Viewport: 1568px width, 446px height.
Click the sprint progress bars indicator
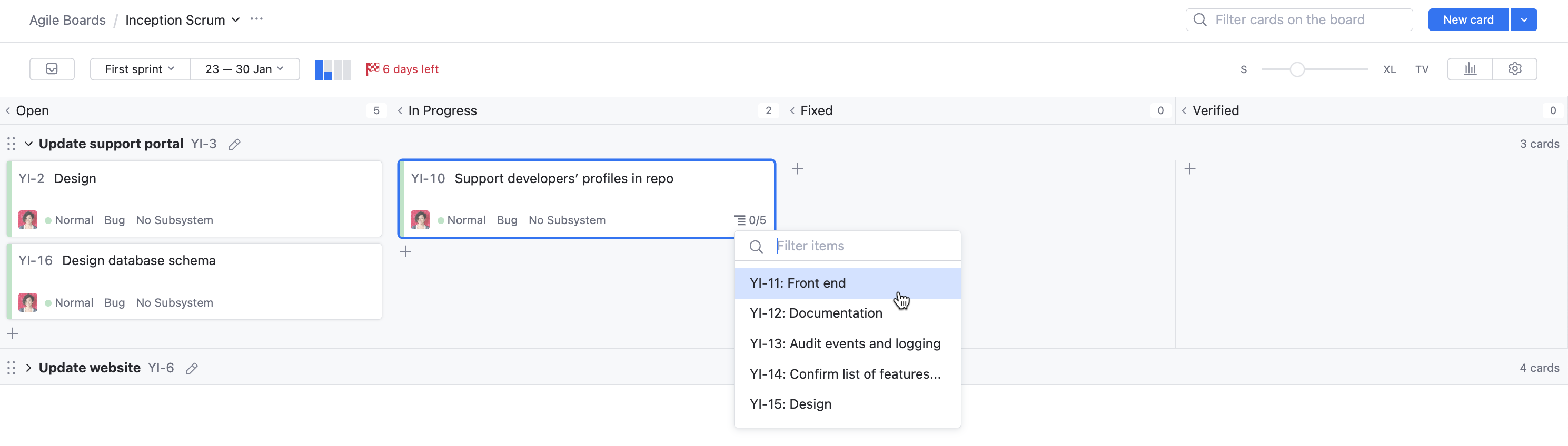(332, 70)
